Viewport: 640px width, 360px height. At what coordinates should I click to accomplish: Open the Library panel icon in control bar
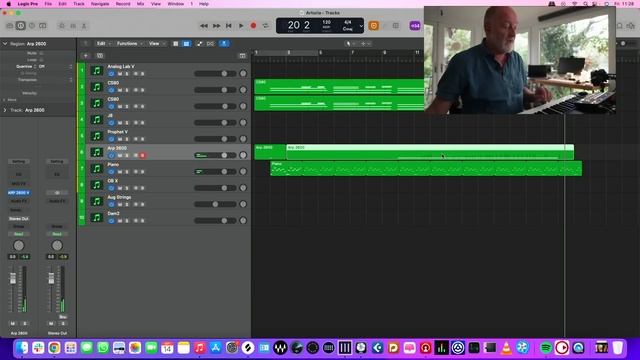pos(10,26)
